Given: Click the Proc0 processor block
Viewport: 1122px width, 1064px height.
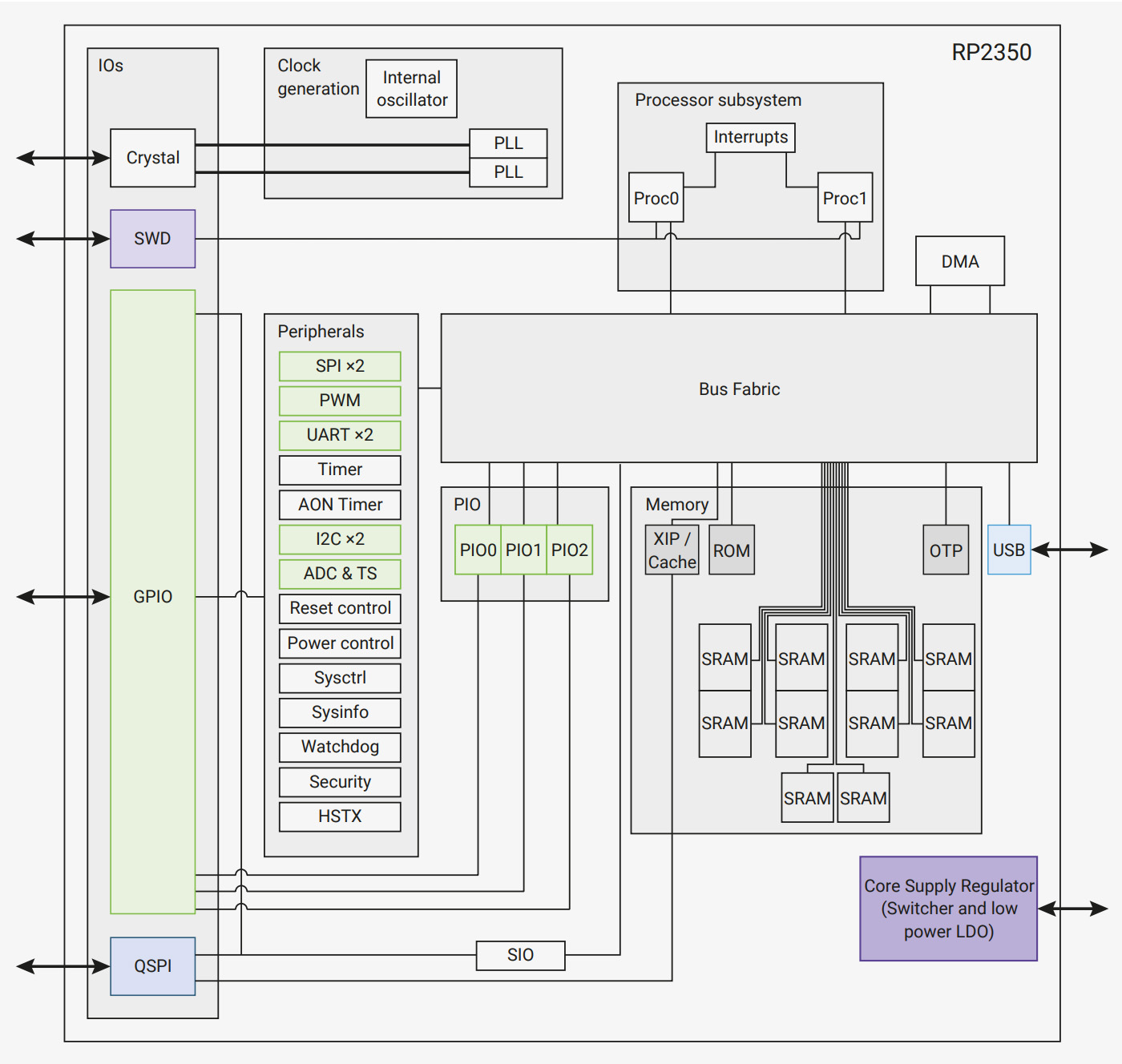Looking at the screenshot, I should point(656,198).
